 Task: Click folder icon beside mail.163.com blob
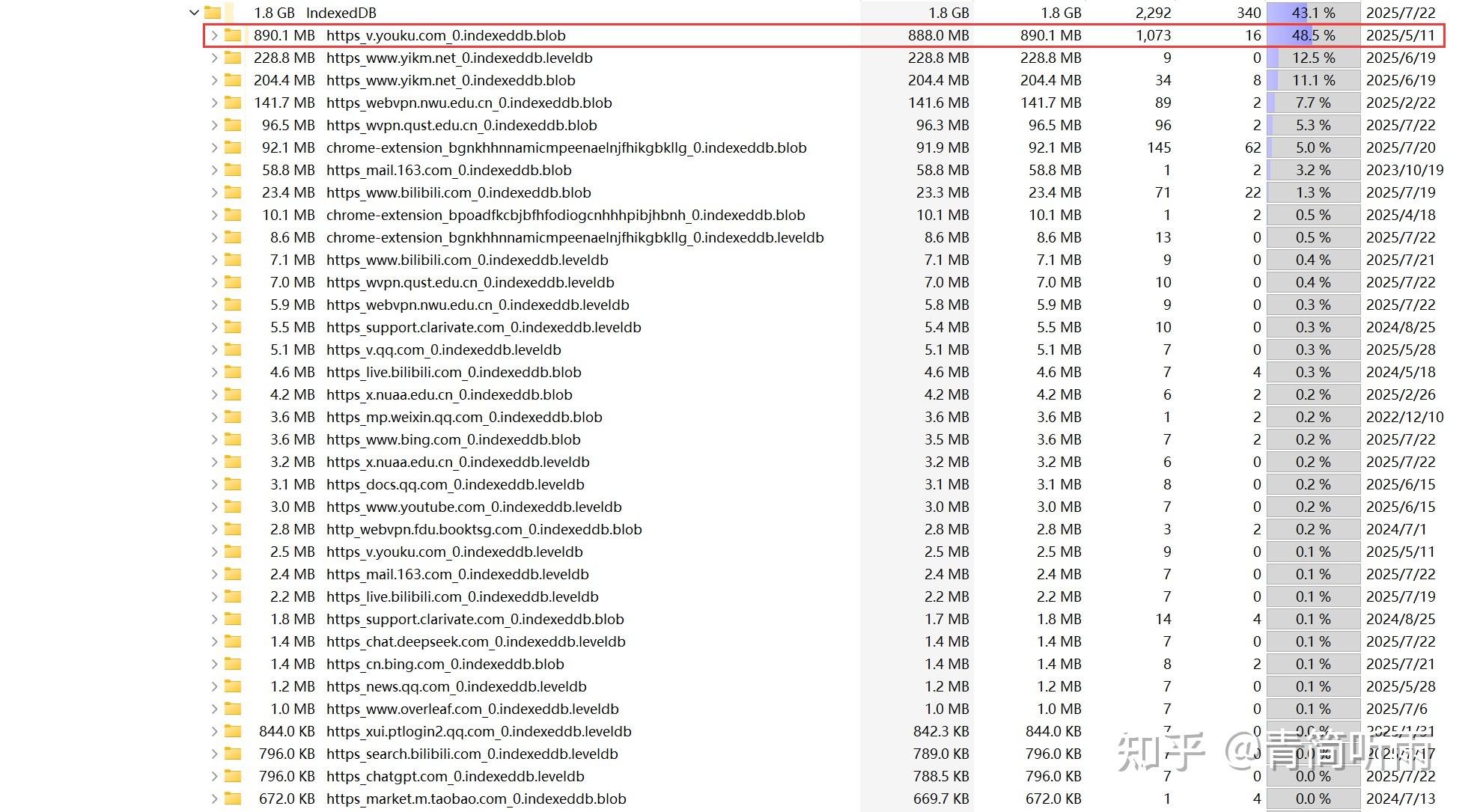[x=233, y=170]
